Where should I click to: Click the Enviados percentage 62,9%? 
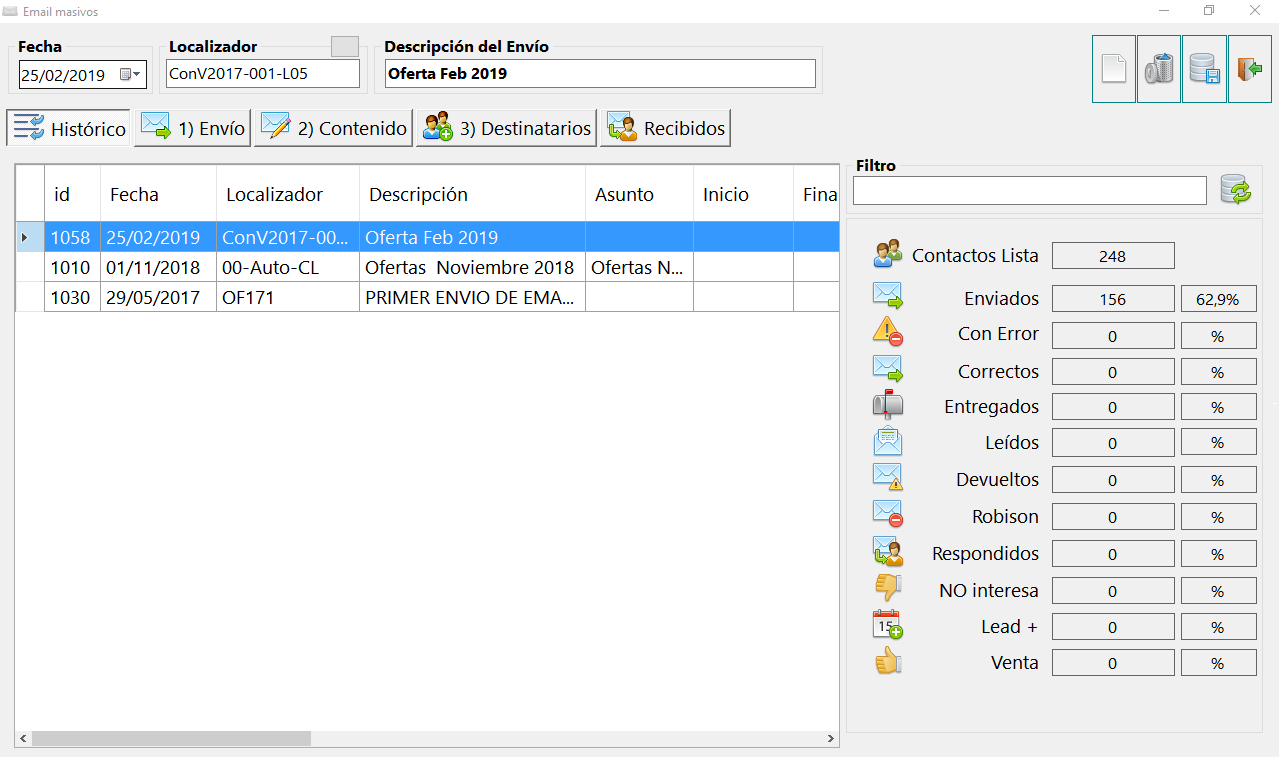point(1218,299)
